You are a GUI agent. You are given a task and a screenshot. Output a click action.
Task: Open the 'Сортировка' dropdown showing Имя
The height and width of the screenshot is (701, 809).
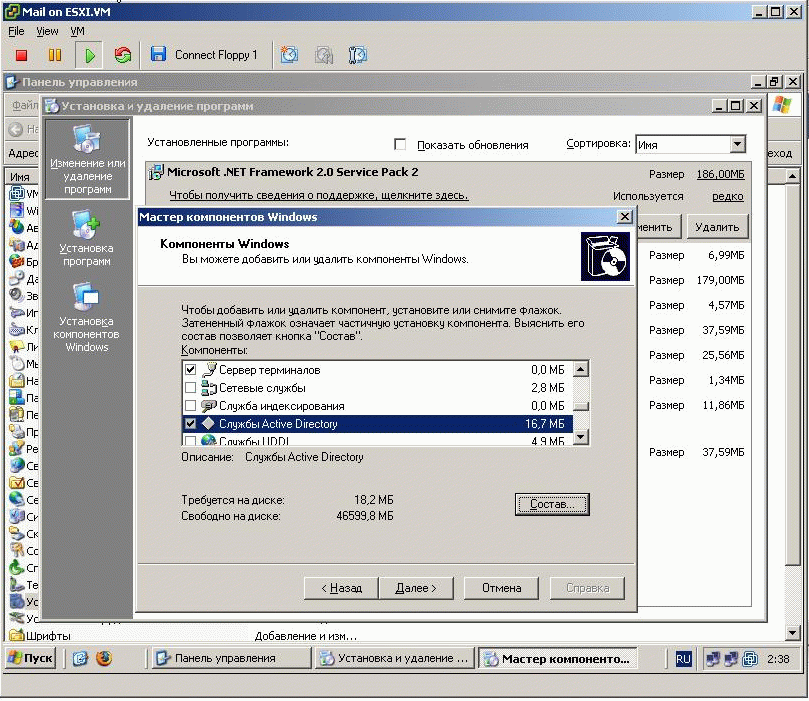click(738, 144)
